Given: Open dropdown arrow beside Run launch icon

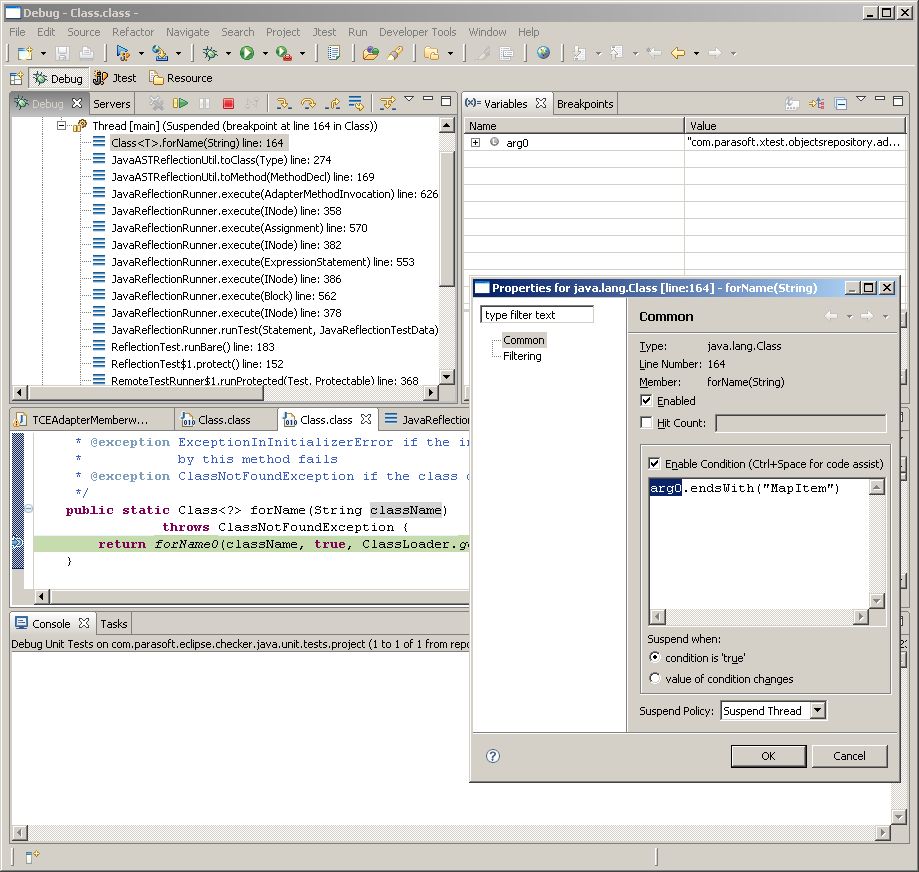Looking at the screenshot, I should pos(265,53).
